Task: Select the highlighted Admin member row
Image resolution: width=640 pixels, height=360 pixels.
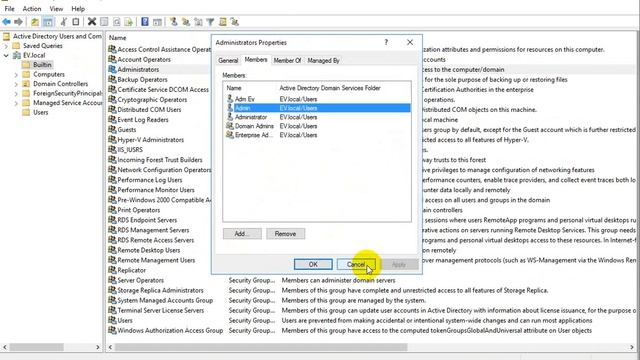Action: (x=317, y=108)
